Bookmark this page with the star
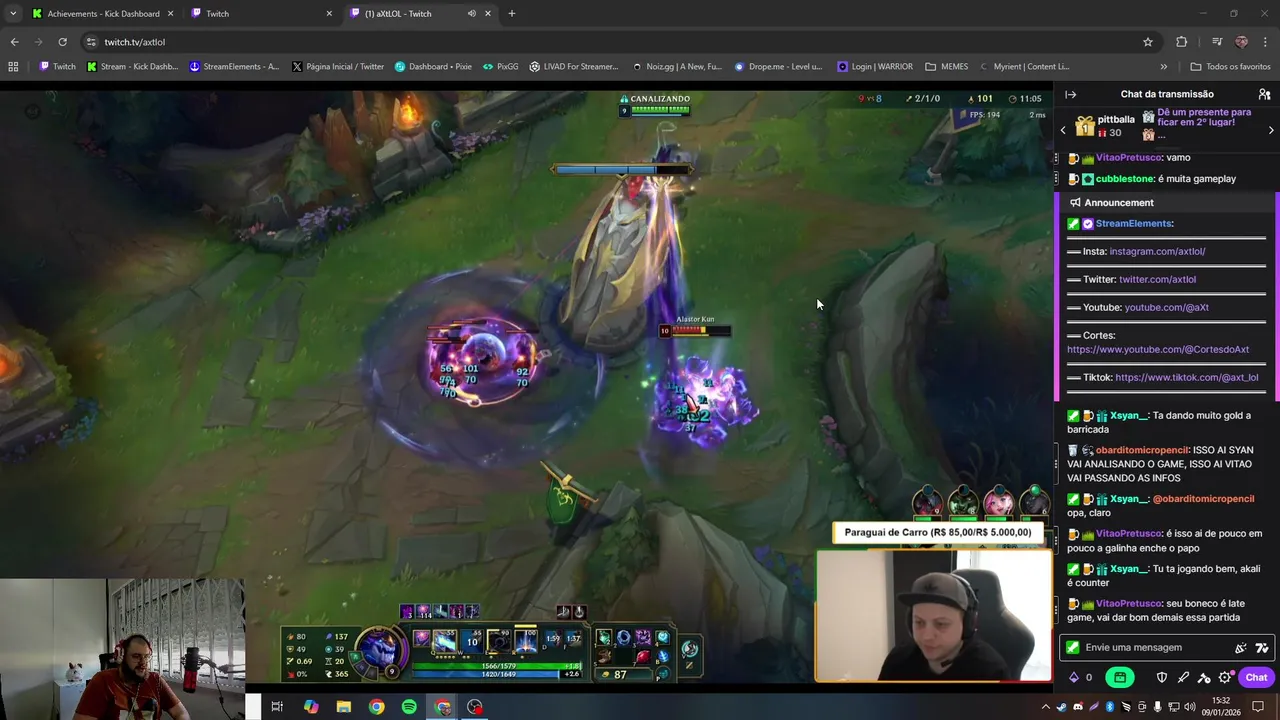The image size is (1280, 720). coord(1148,42)
